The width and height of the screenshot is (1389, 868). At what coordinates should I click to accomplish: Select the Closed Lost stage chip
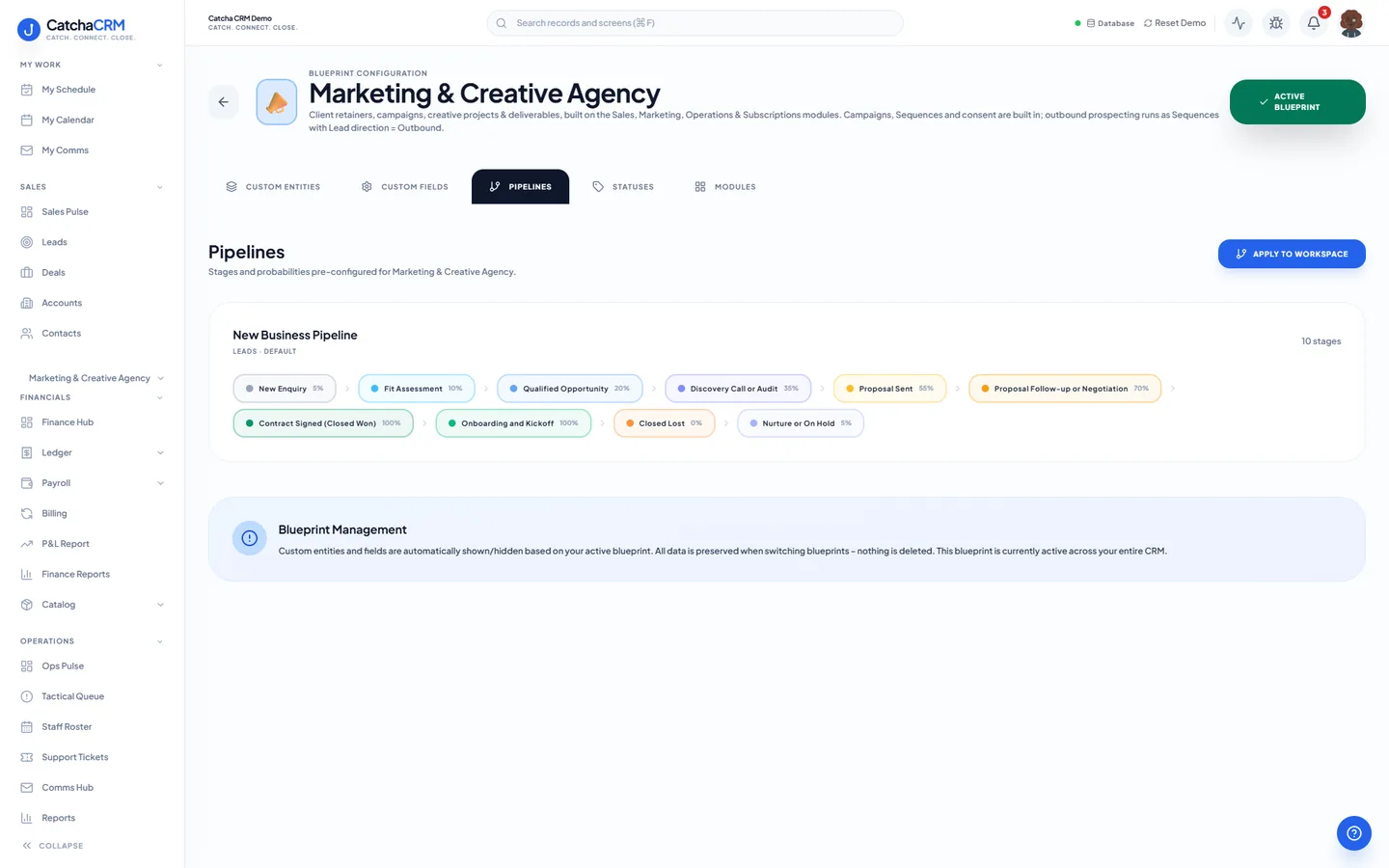(665, 423)
